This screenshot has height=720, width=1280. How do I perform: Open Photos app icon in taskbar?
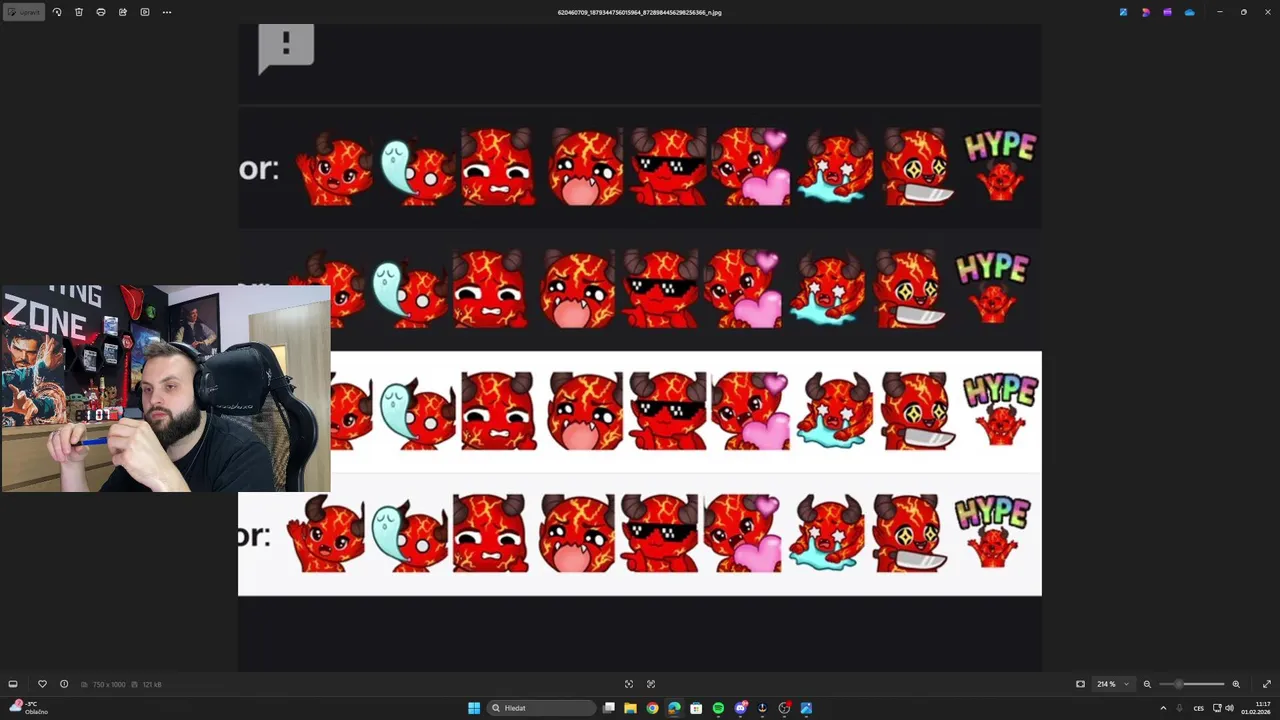(806, 708)
